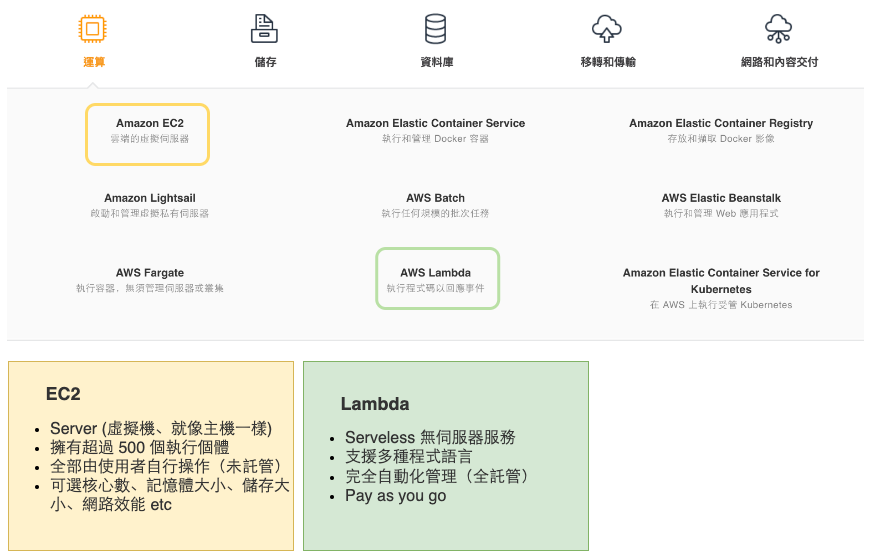876x551 pixels.
Task: Click '執行任何規模的批次任務' description text
Action: click(x=435, y=213)
